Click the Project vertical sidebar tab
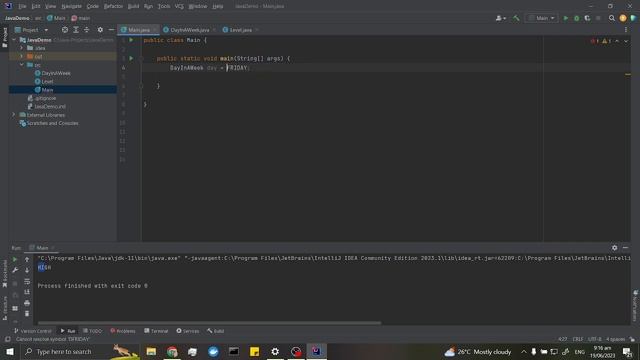640x360 pixels. (4, 38)
